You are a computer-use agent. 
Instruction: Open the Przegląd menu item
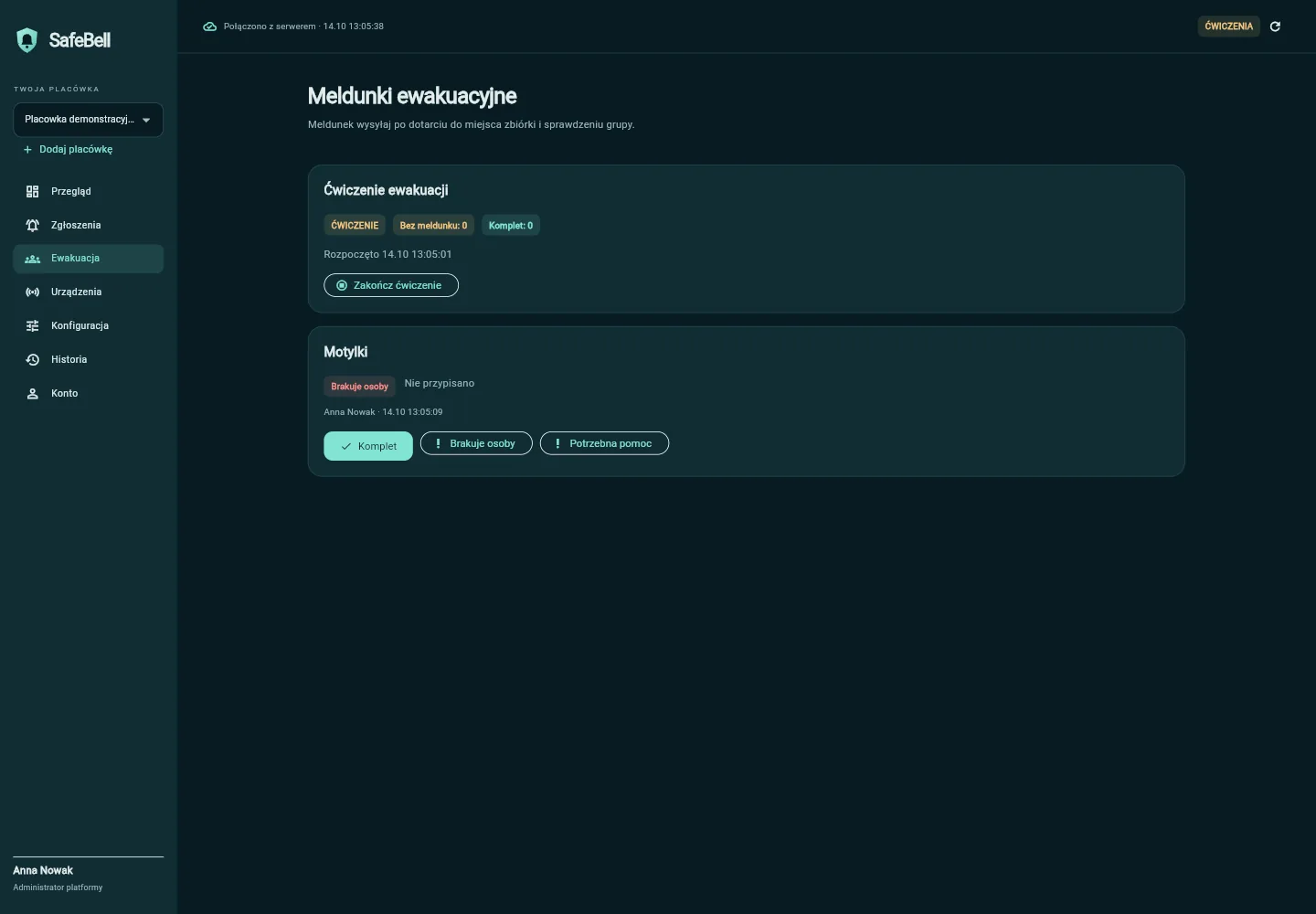[88, 191]
